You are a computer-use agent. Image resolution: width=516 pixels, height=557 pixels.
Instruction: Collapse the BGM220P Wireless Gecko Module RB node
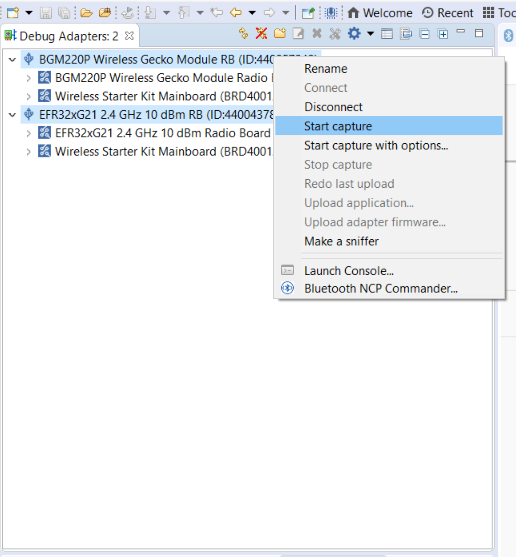[x=12, y=60]
